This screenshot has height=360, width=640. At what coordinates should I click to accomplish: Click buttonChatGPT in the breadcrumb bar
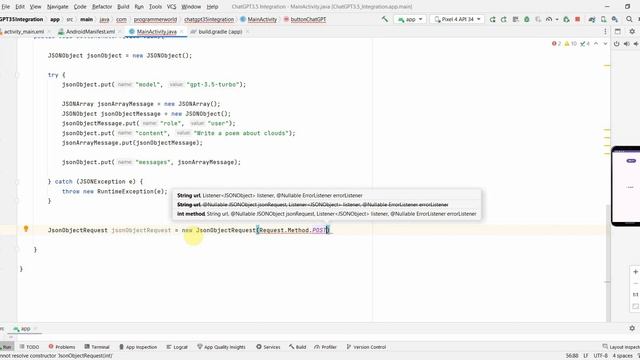pos(308,19)
